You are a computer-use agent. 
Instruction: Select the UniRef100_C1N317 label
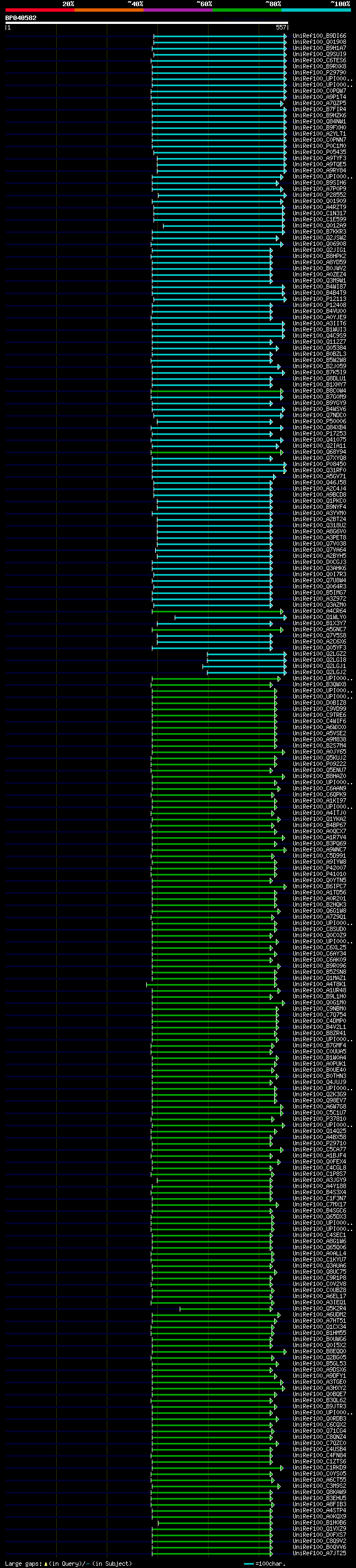[319, 214]
